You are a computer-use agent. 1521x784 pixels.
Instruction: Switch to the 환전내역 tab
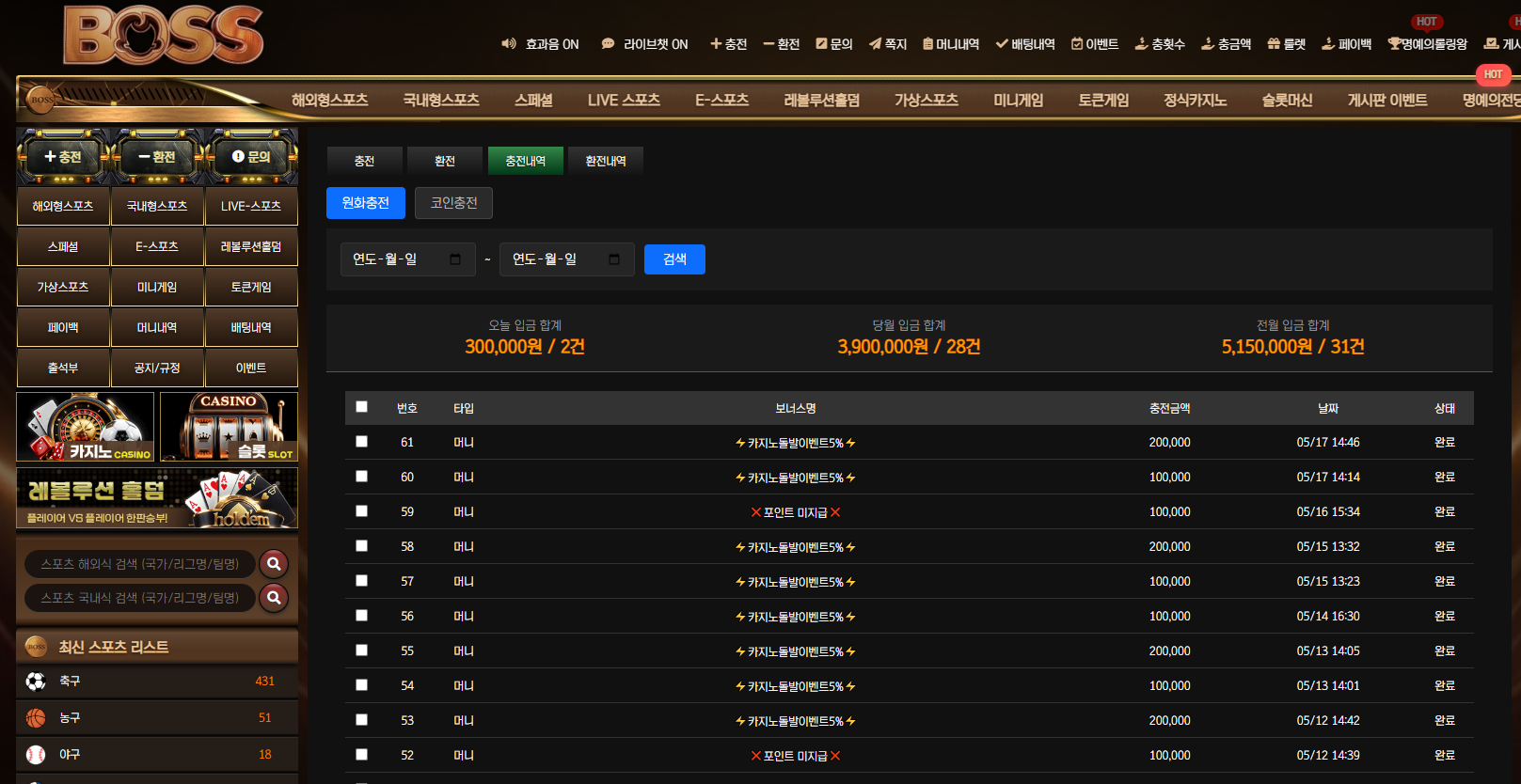606,161
